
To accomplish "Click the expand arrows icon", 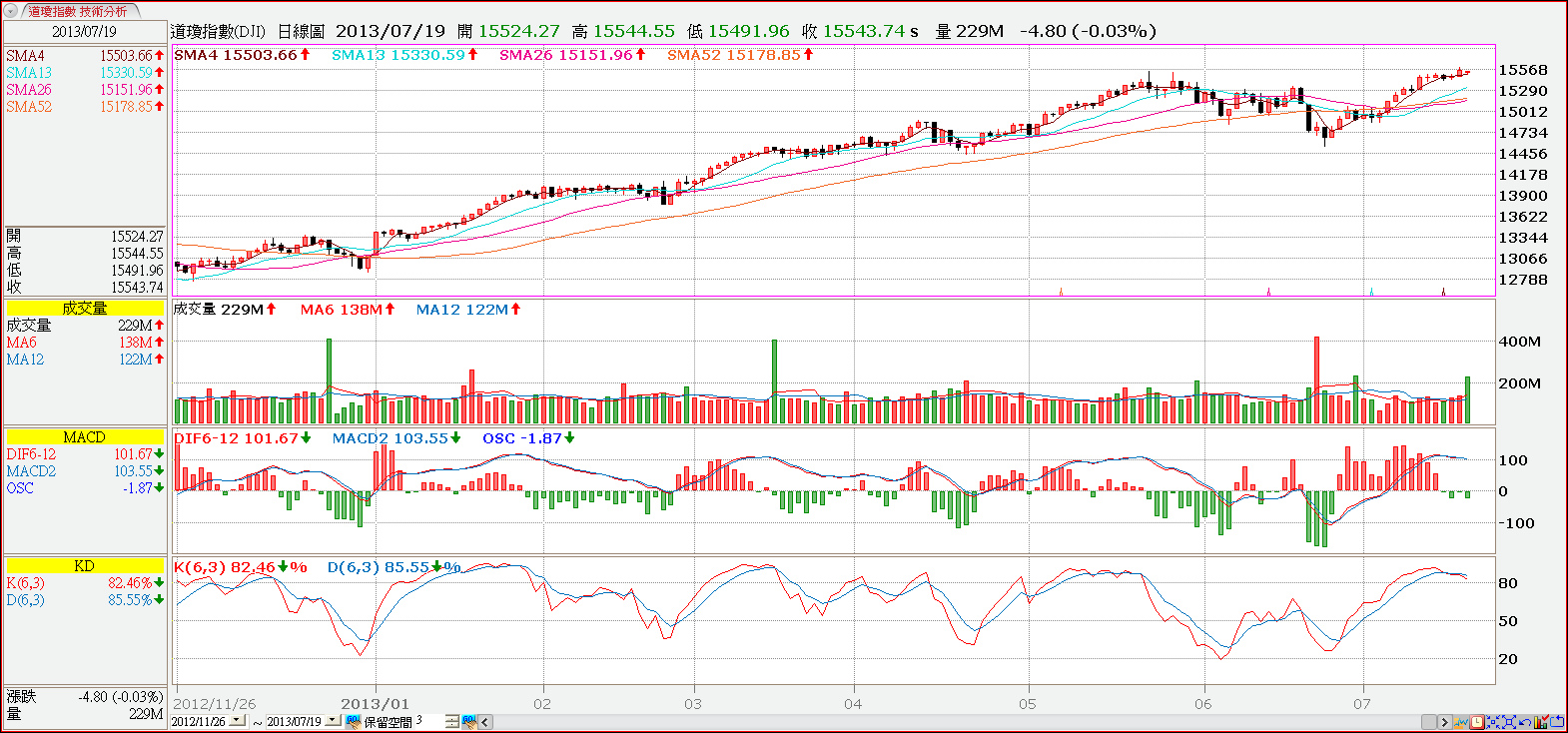I will point(1509,721).
